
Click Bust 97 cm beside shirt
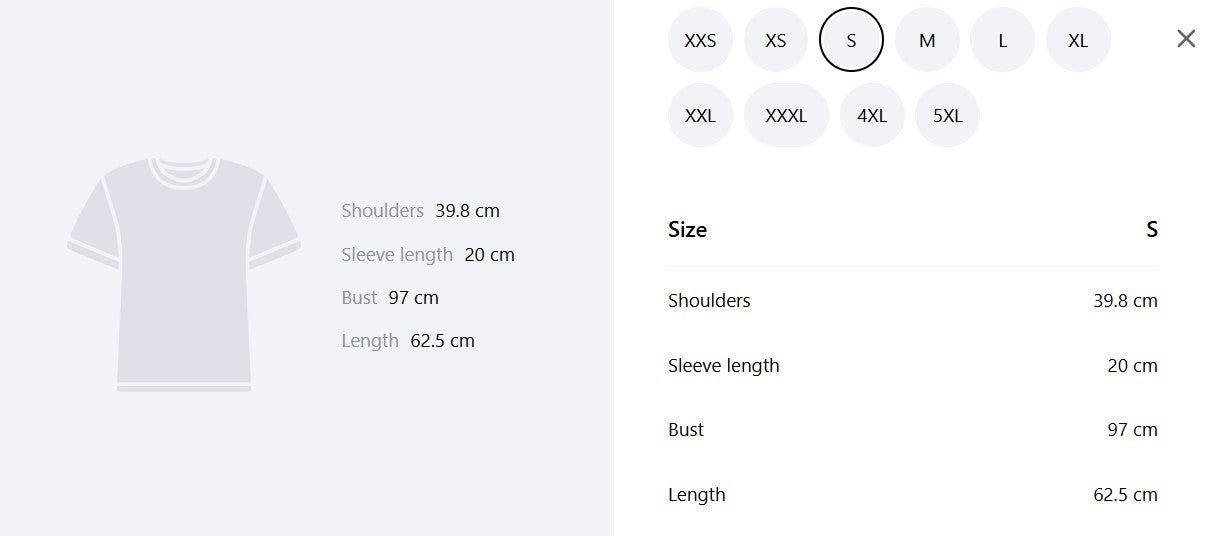click(390, 298)
